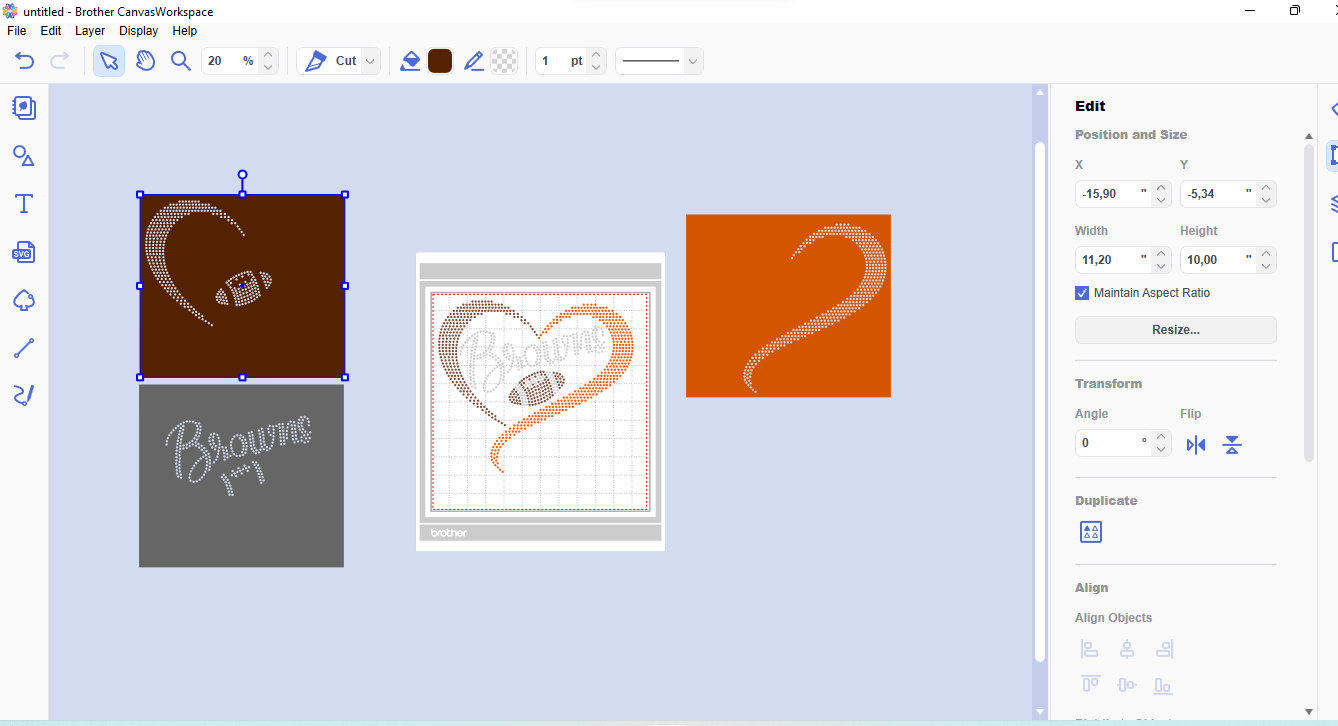Screen dimensions: 1338x726
Task: Select the orange heart swoosh object
Action: click(x=788, y=305)
